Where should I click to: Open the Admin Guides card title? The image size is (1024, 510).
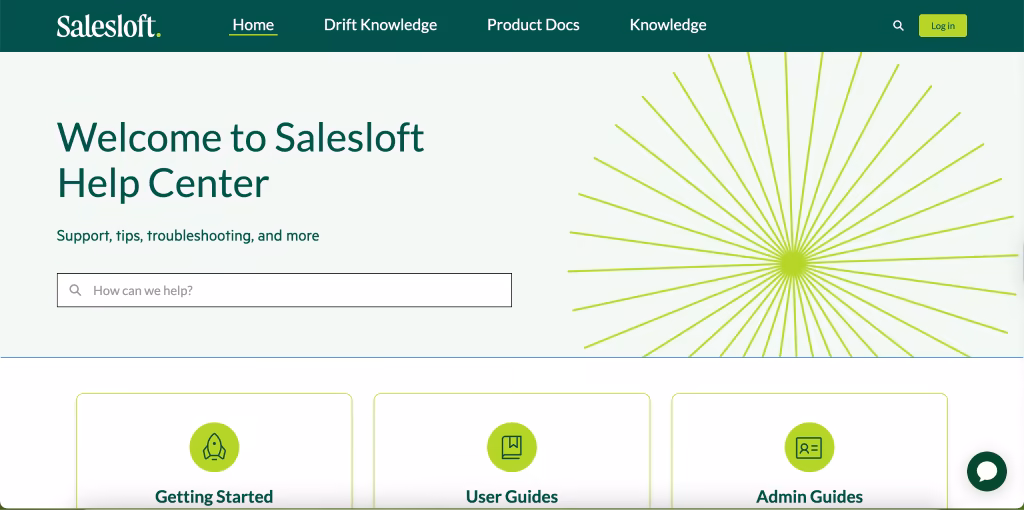coord(809,496)
